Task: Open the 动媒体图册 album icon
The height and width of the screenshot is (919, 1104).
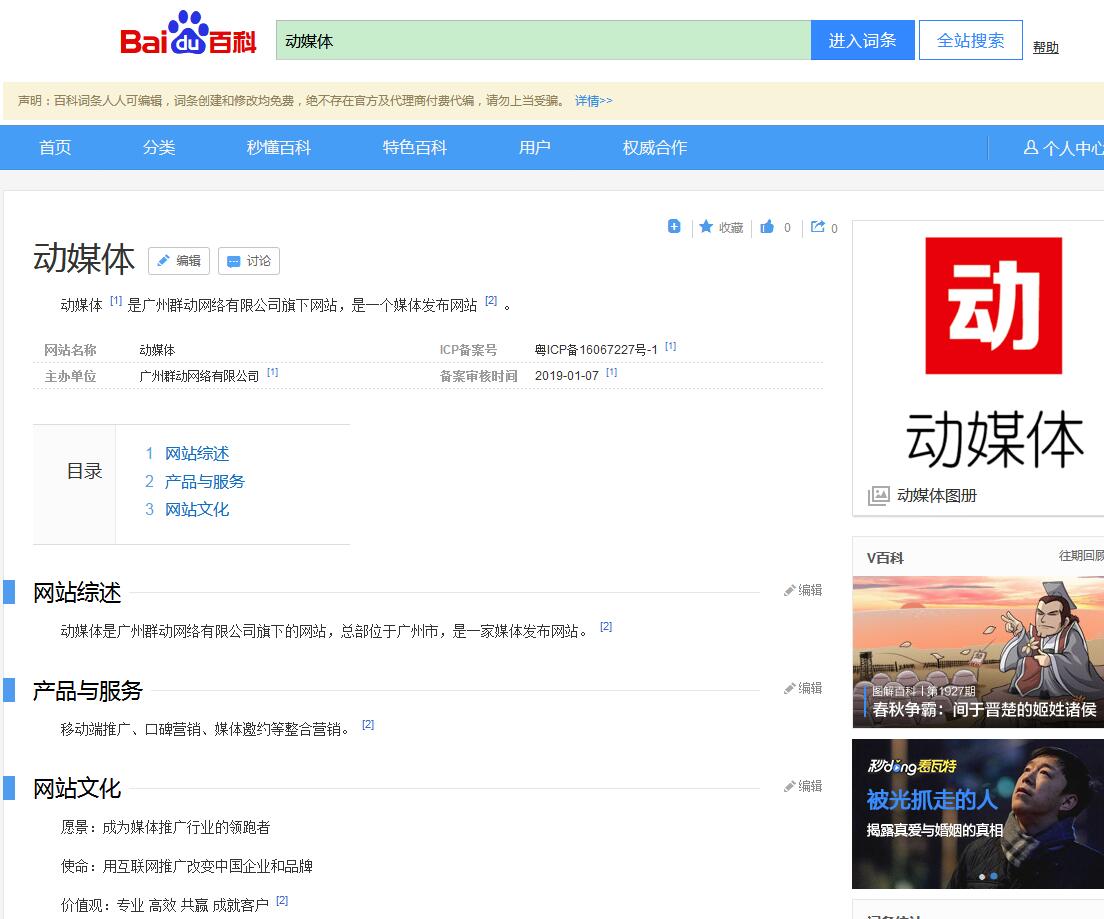Action: point(879,495)
